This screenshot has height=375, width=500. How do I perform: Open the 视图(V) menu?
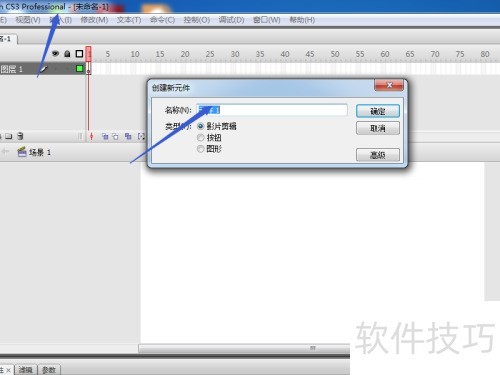(28, 20)
